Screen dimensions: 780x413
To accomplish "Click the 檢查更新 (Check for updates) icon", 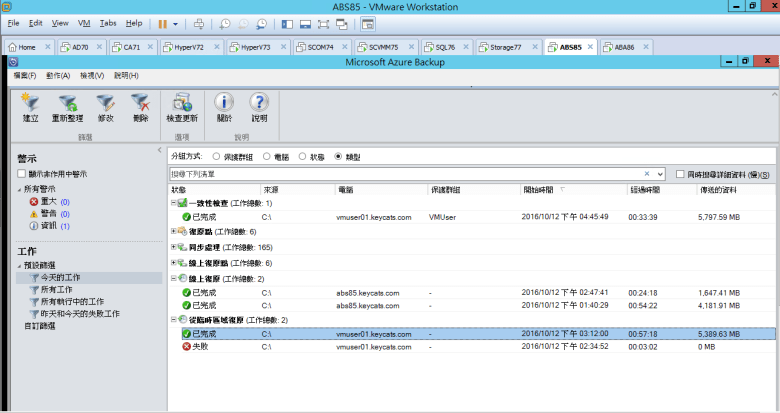I will click(182, 107).
